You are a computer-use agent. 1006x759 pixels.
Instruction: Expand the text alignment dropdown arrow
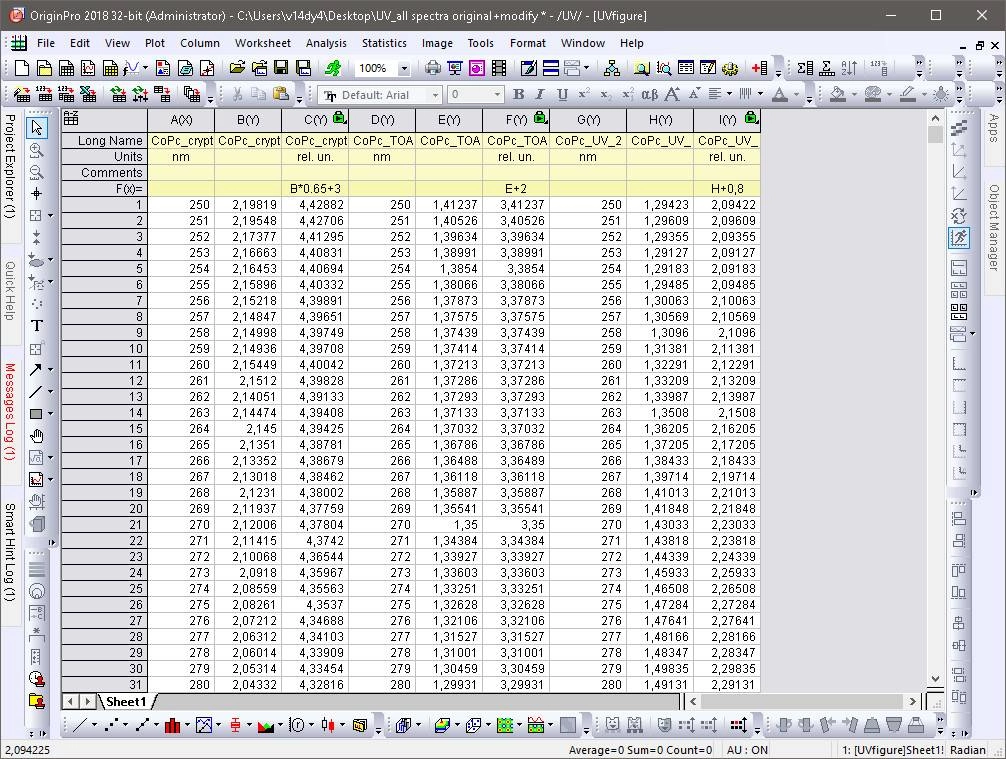tap(729, 95)
